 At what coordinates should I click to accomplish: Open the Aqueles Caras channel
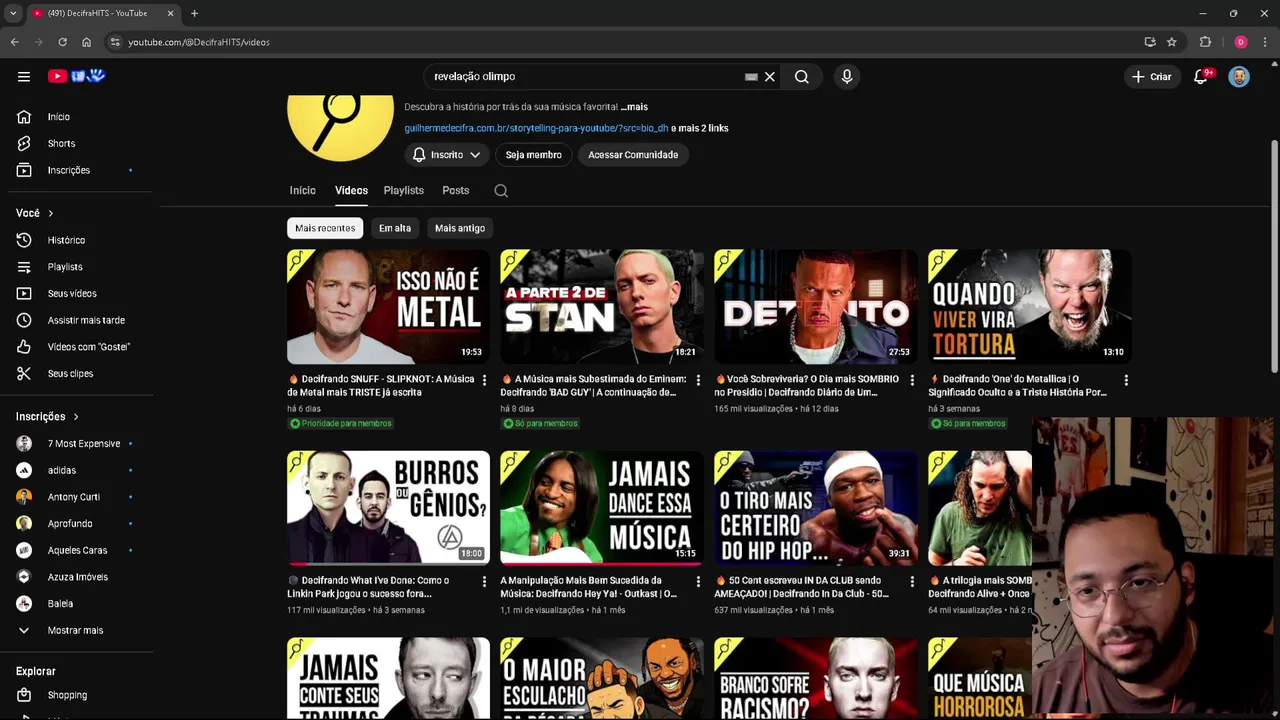tap(77, 550)
